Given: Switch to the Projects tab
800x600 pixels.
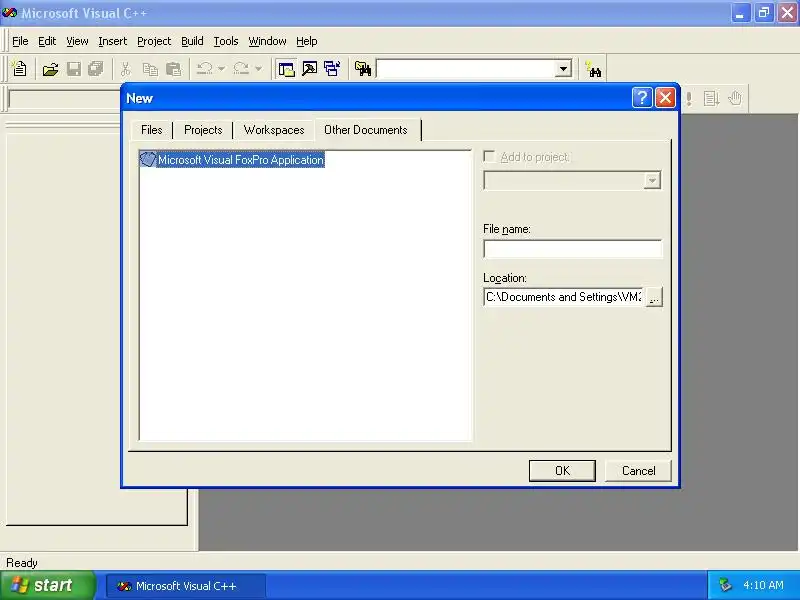Looking at the screenshot, I should (203, 130).
